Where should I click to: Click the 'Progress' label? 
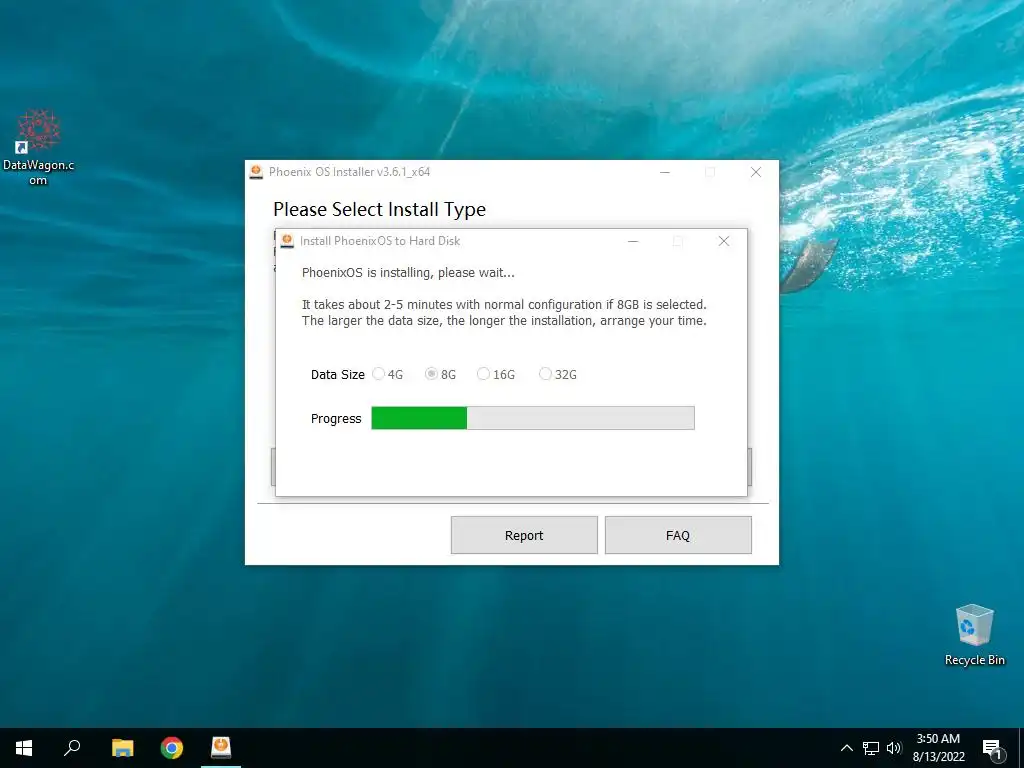point(336,419)
